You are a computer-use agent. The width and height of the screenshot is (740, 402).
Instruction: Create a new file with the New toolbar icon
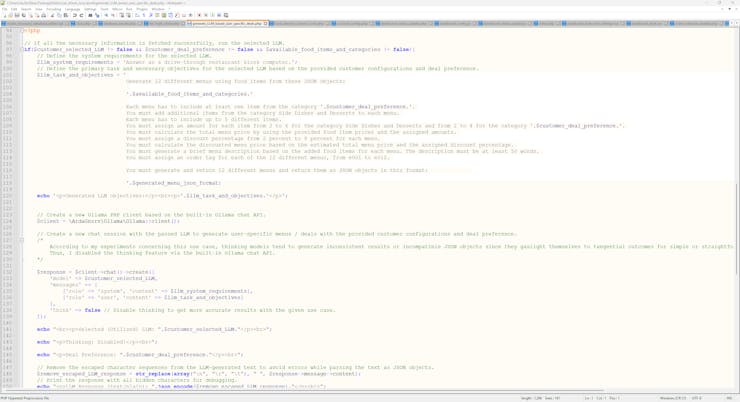tap(5, 15)
